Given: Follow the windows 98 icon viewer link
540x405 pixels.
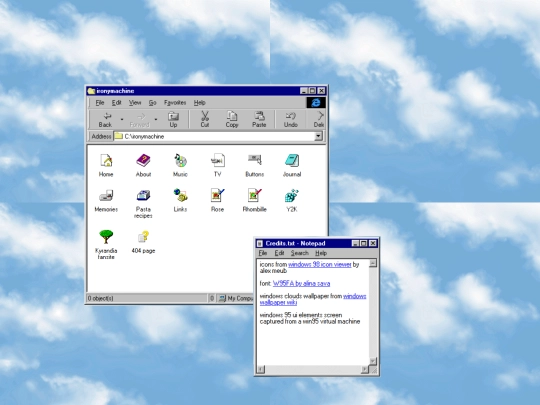Looking at the screenshot, I should (x=320, y=264).
